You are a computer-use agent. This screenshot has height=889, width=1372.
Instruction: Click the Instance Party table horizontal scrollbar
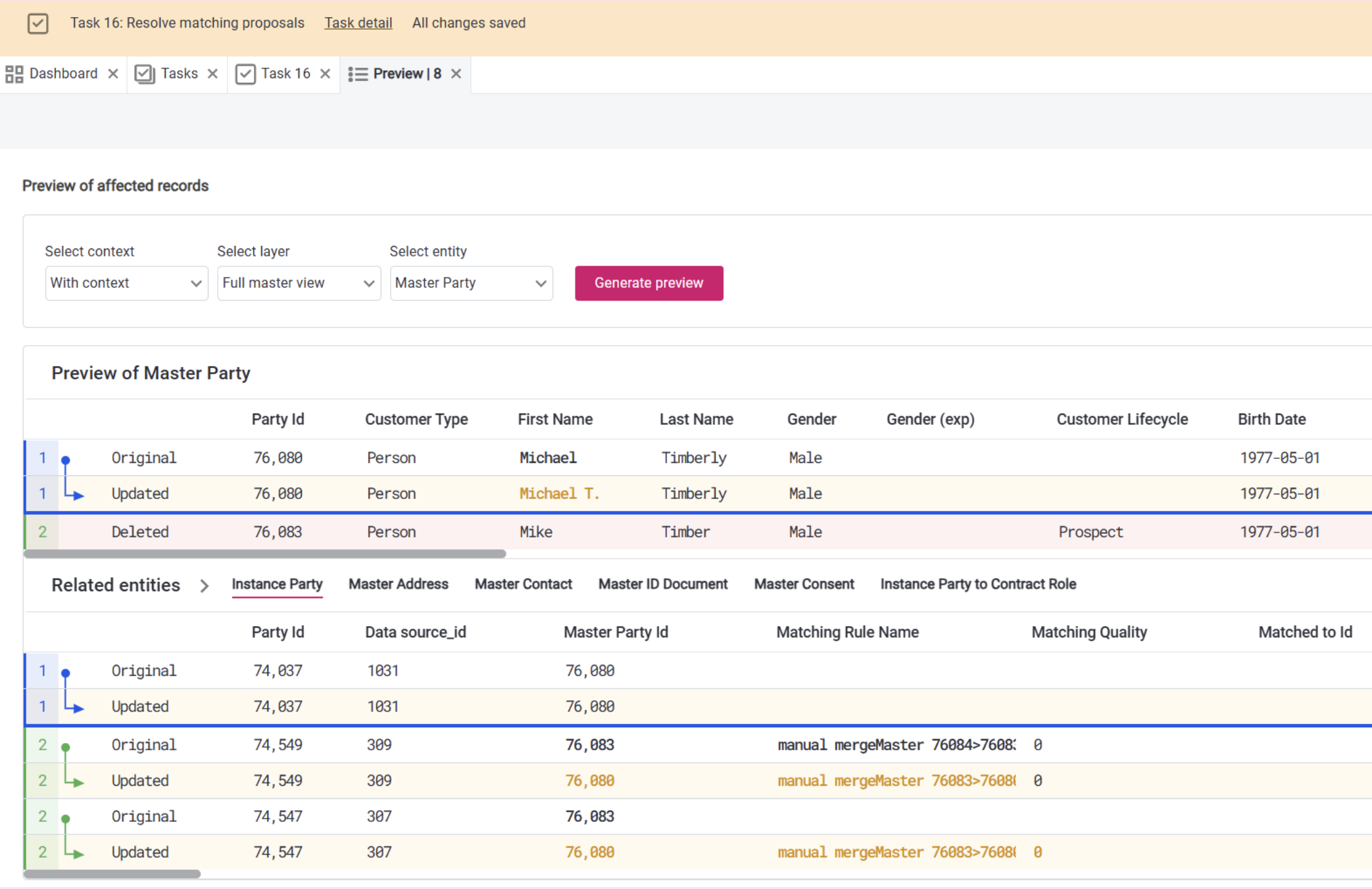pos(112,874)
